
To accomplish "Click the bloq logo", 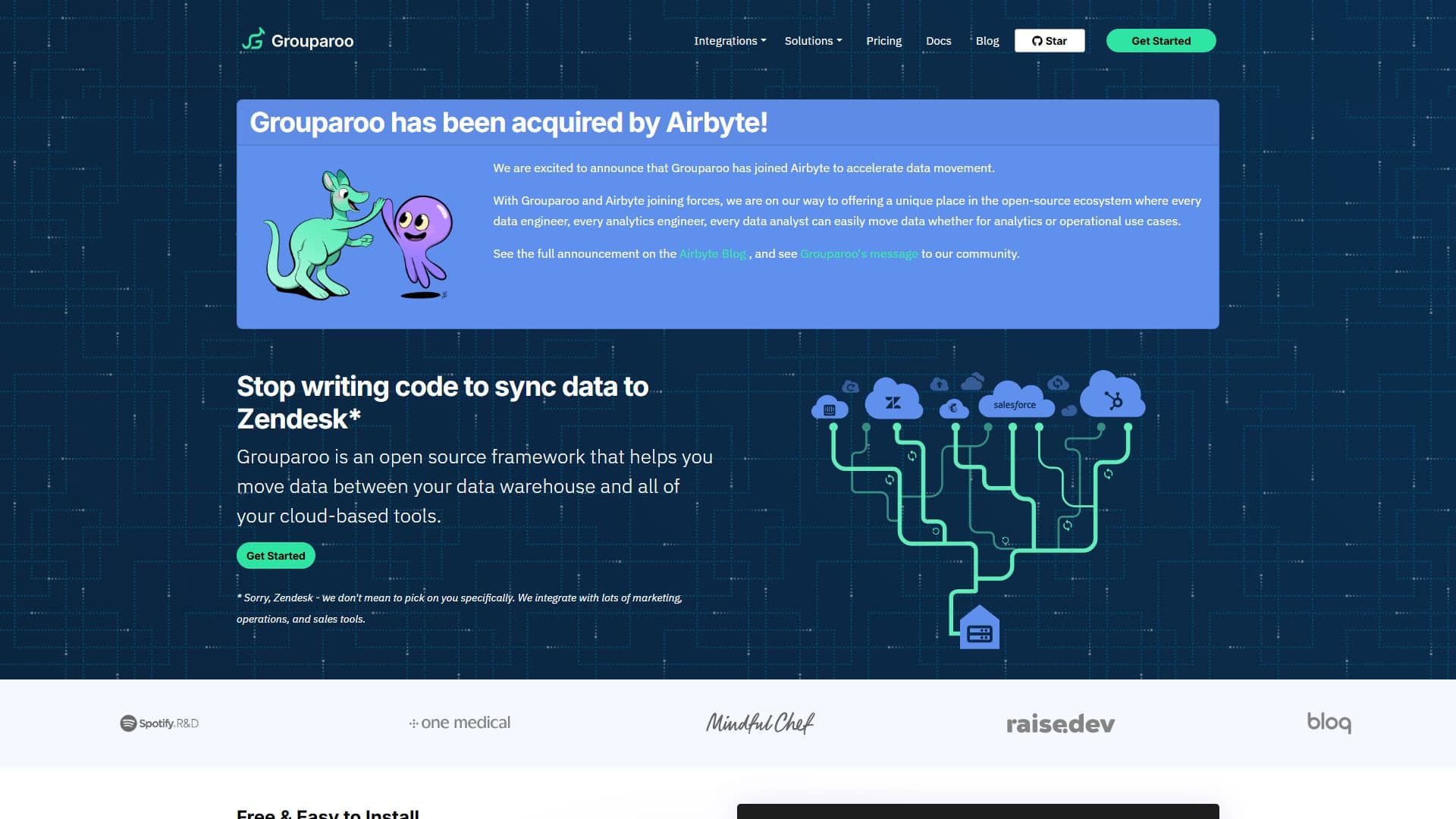I will tap(1329, 723).
